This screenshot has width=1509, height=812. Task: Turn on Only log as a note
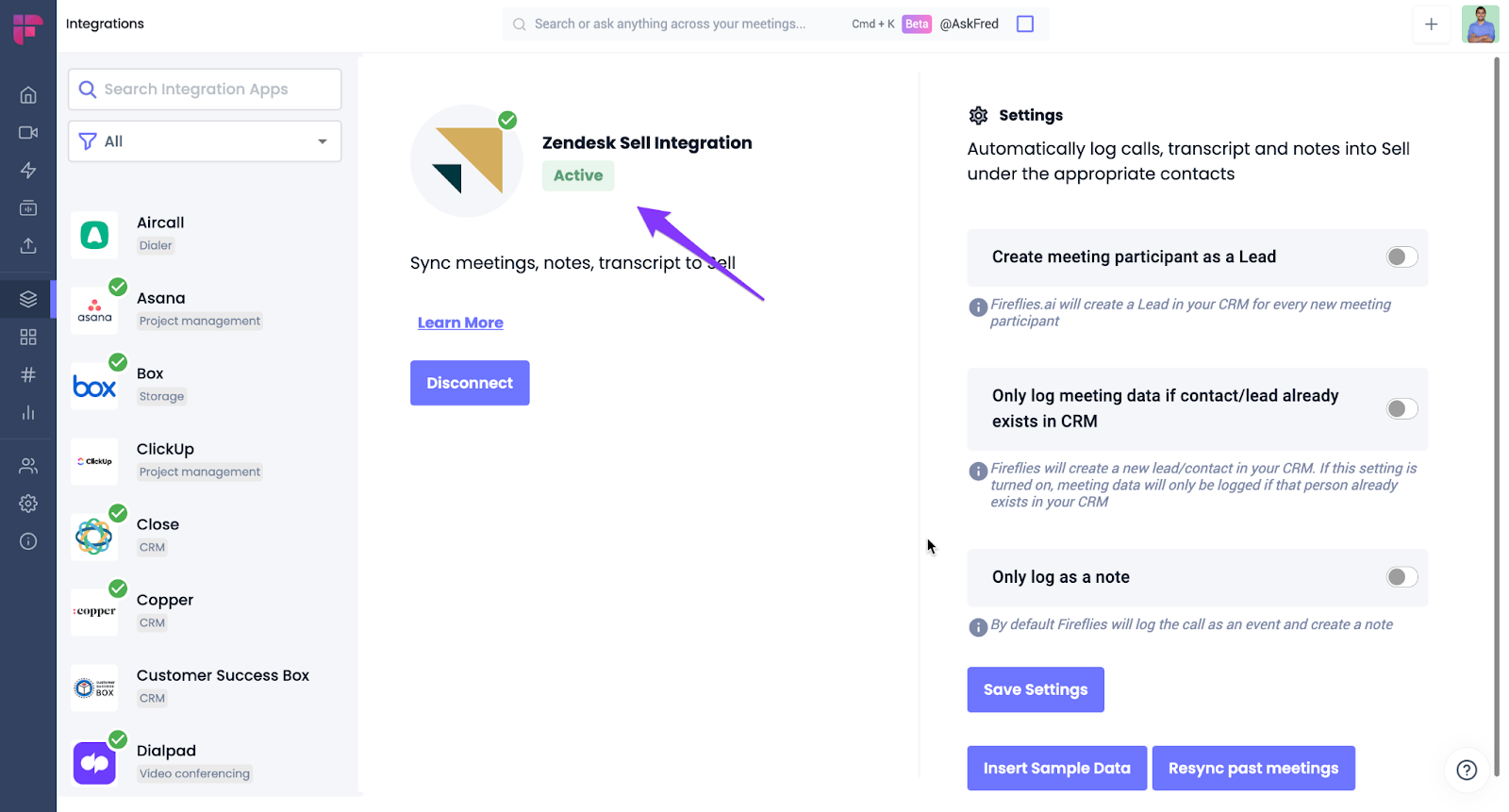1401,577
